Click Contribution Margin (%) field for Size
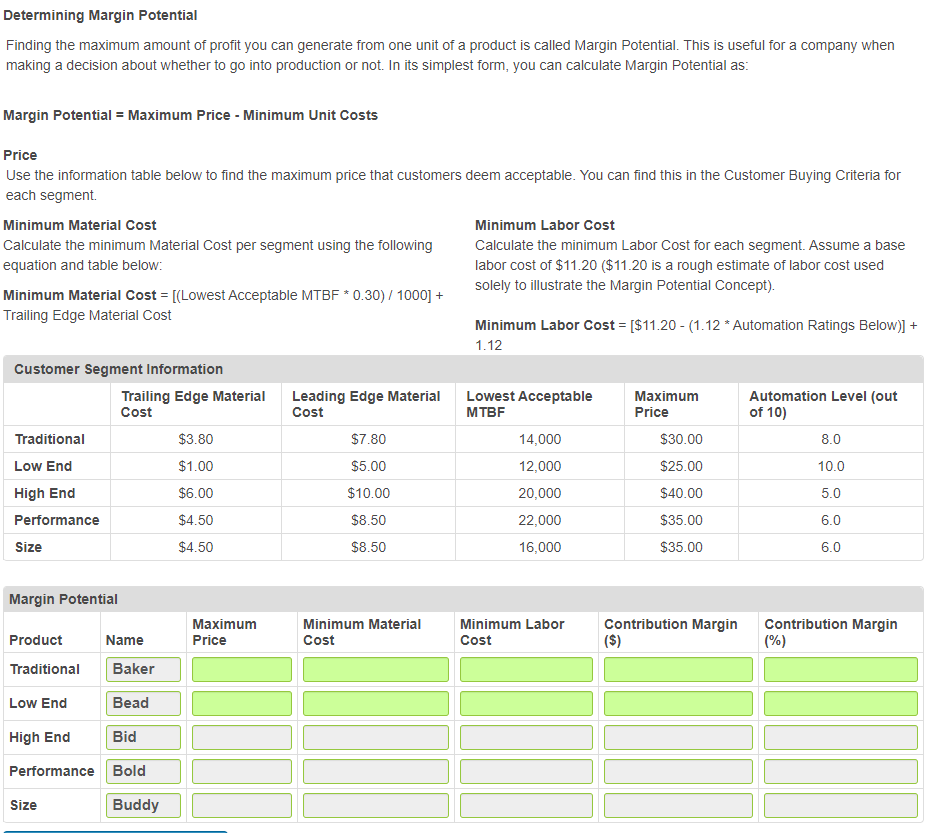This screenshot has height=833, width=932. [840, 805]
